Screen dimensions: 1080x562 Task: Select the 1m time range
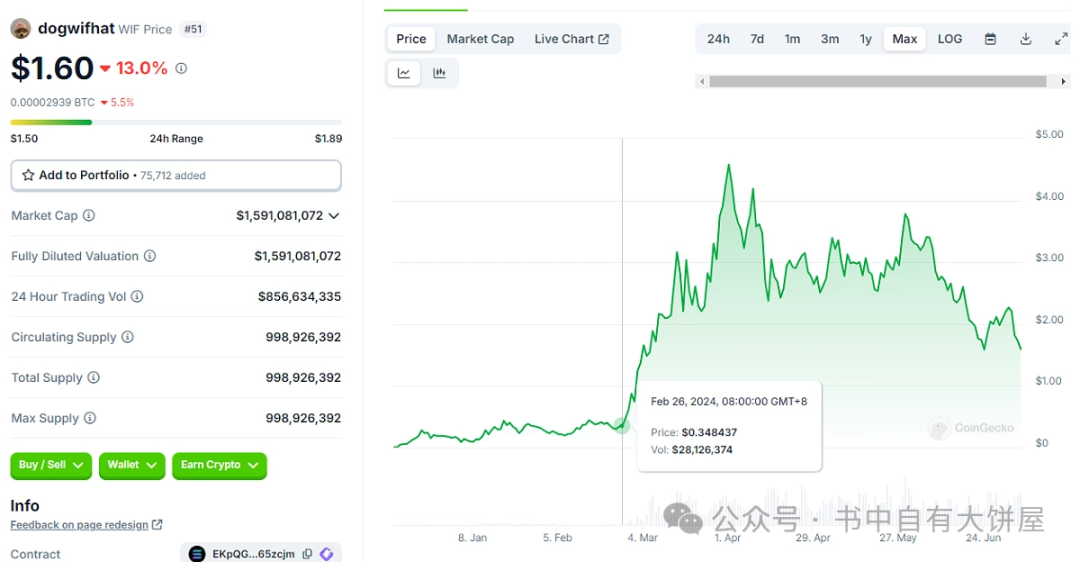pos(793,39)
